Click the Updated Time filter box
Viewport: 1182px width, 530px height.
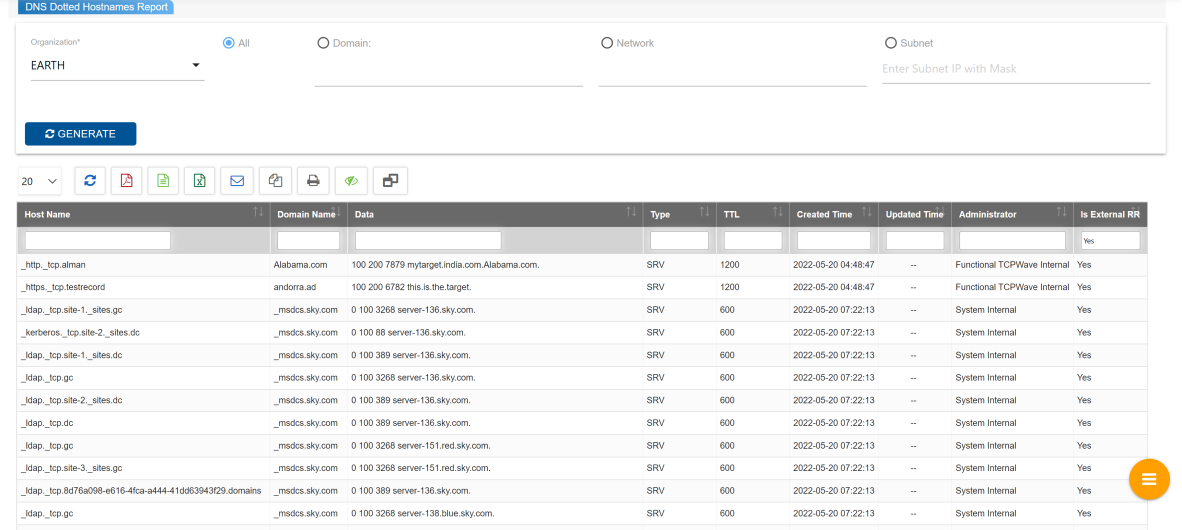(x=915, y=240)
